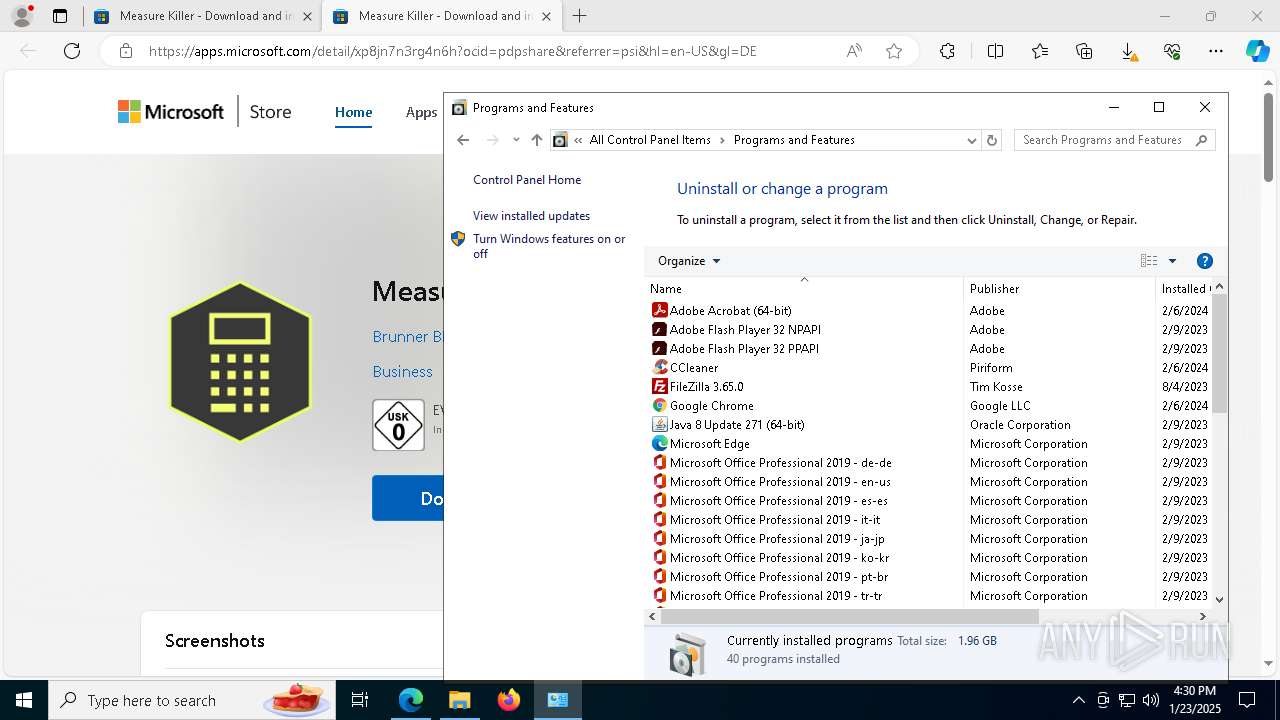The image size is (1280, 720).
Task: Click the Read aloud icon in address bar
Action: (x=854, y=51)
